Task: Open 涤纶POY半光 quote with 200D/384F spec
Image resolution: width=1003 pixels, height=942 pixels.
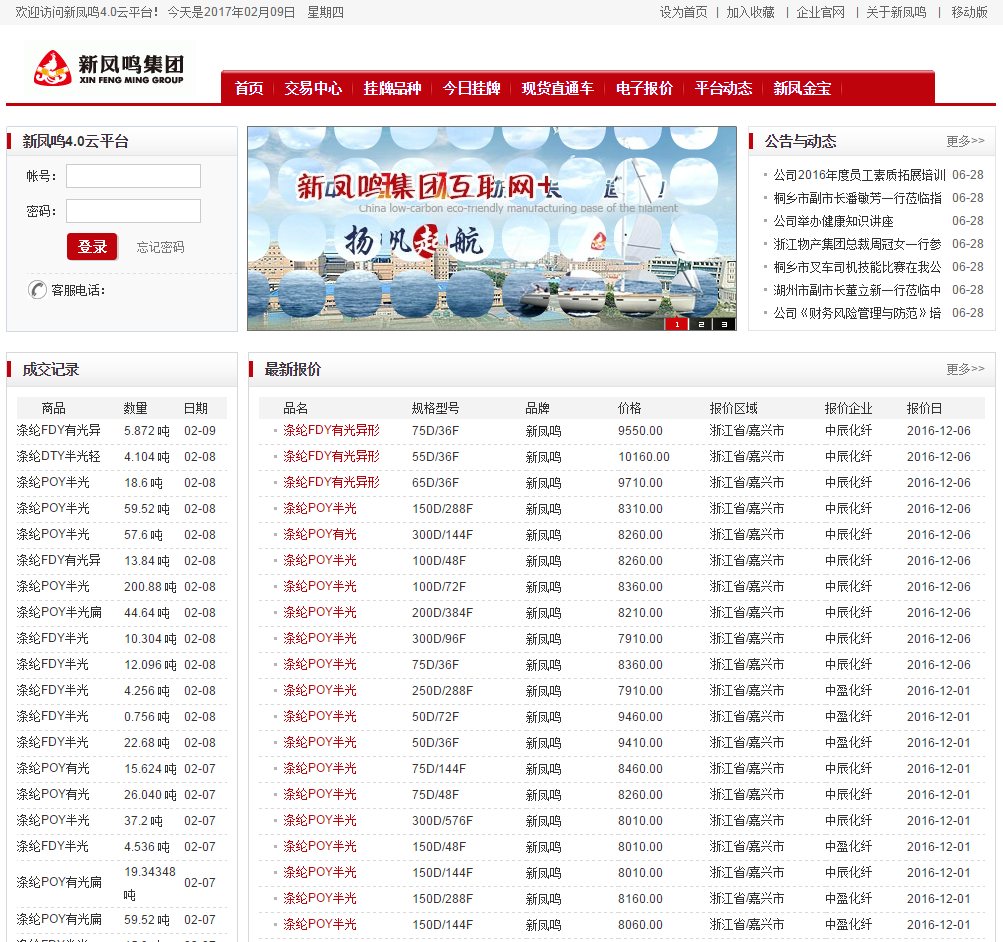Action: point(320,612)
